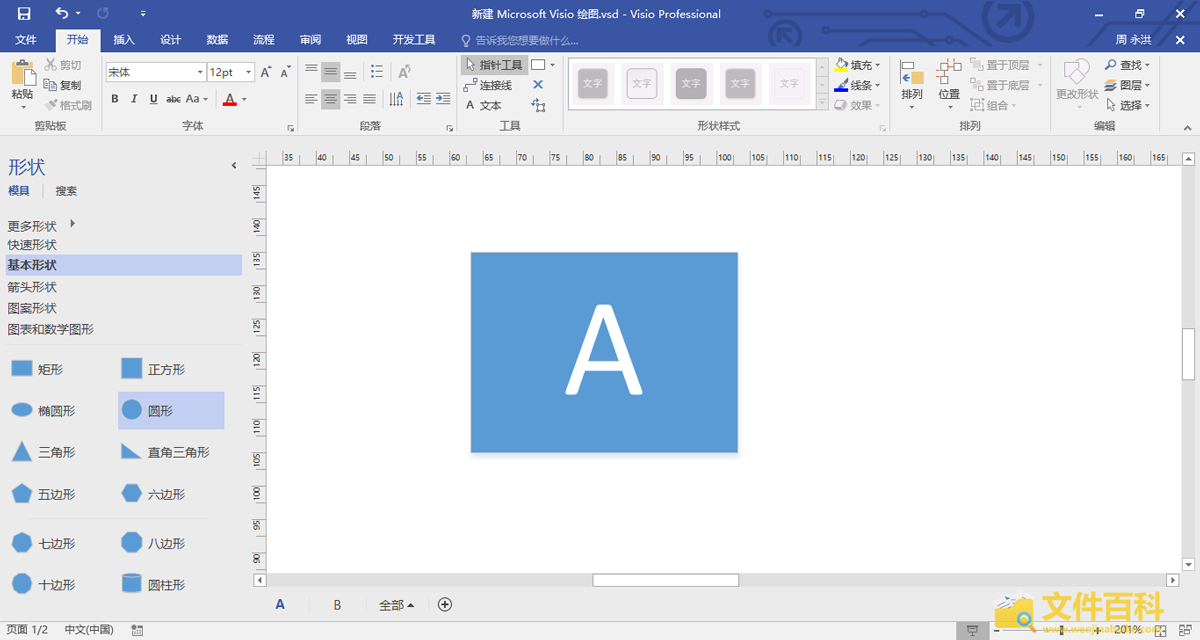Screen dimensions: 1200x640
Task: Expand the 全部 all-pages list
Action: pyautogui.click(x=397, y=605)
